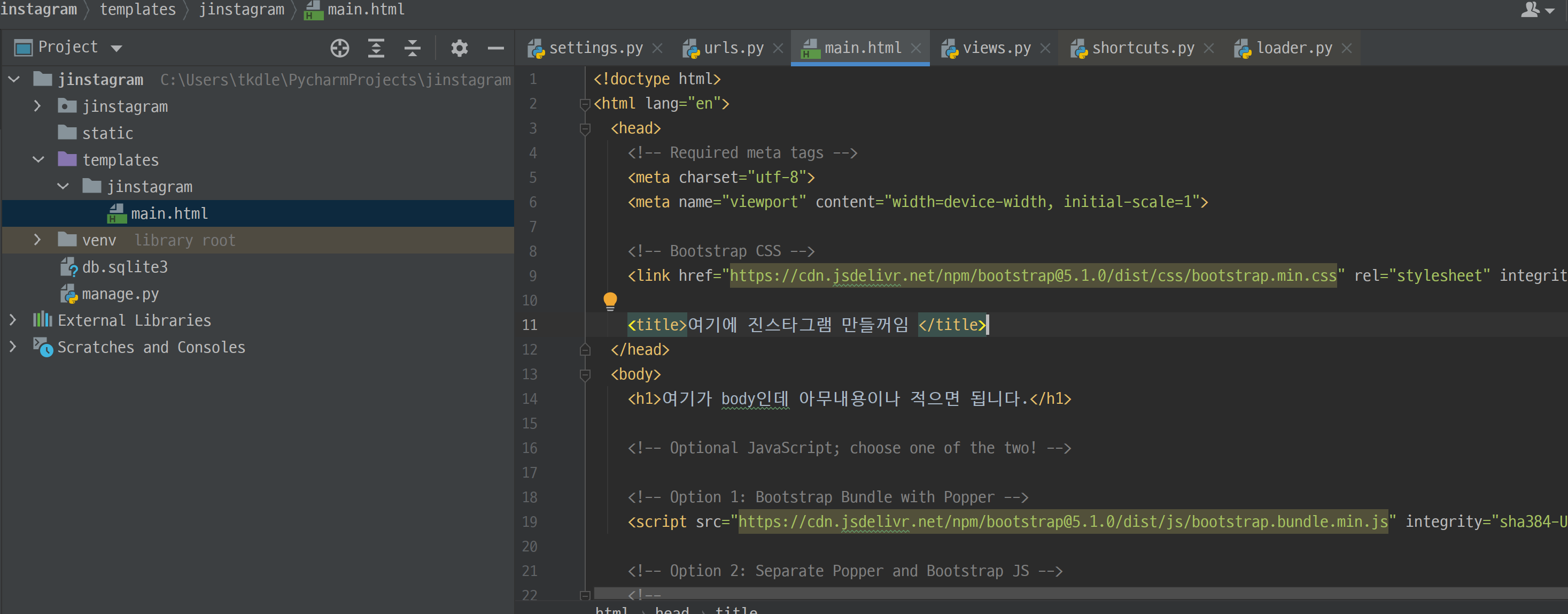The image size is (1568, 614).
Task: Click main.html in the navigation breadcrumb
Action: coord(366,10)
